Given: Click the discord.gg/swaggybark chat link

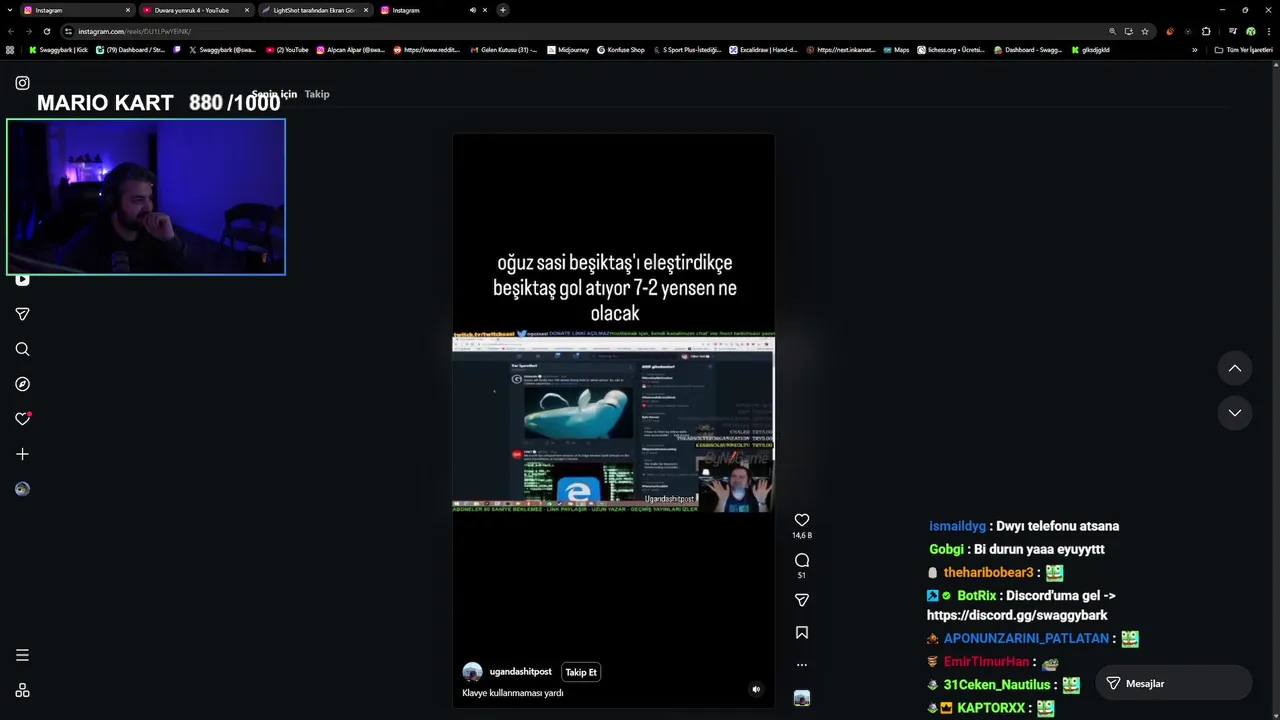Looking at the screenshot, I should point(1017,615).
